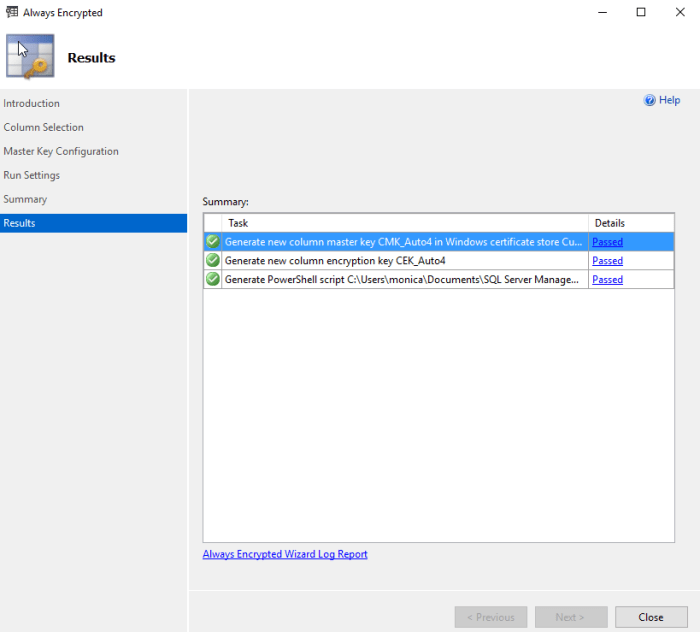
Task: Open Passed details for CEK_Auto4 encryption key
Action: pos(607,261)
